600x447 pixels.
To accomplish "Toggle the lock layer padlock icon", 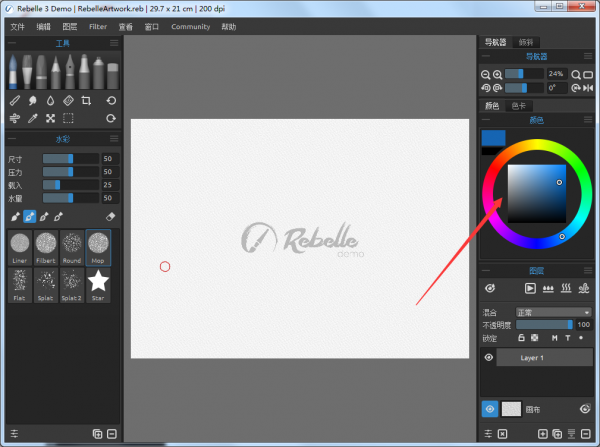I will [520, 338].
